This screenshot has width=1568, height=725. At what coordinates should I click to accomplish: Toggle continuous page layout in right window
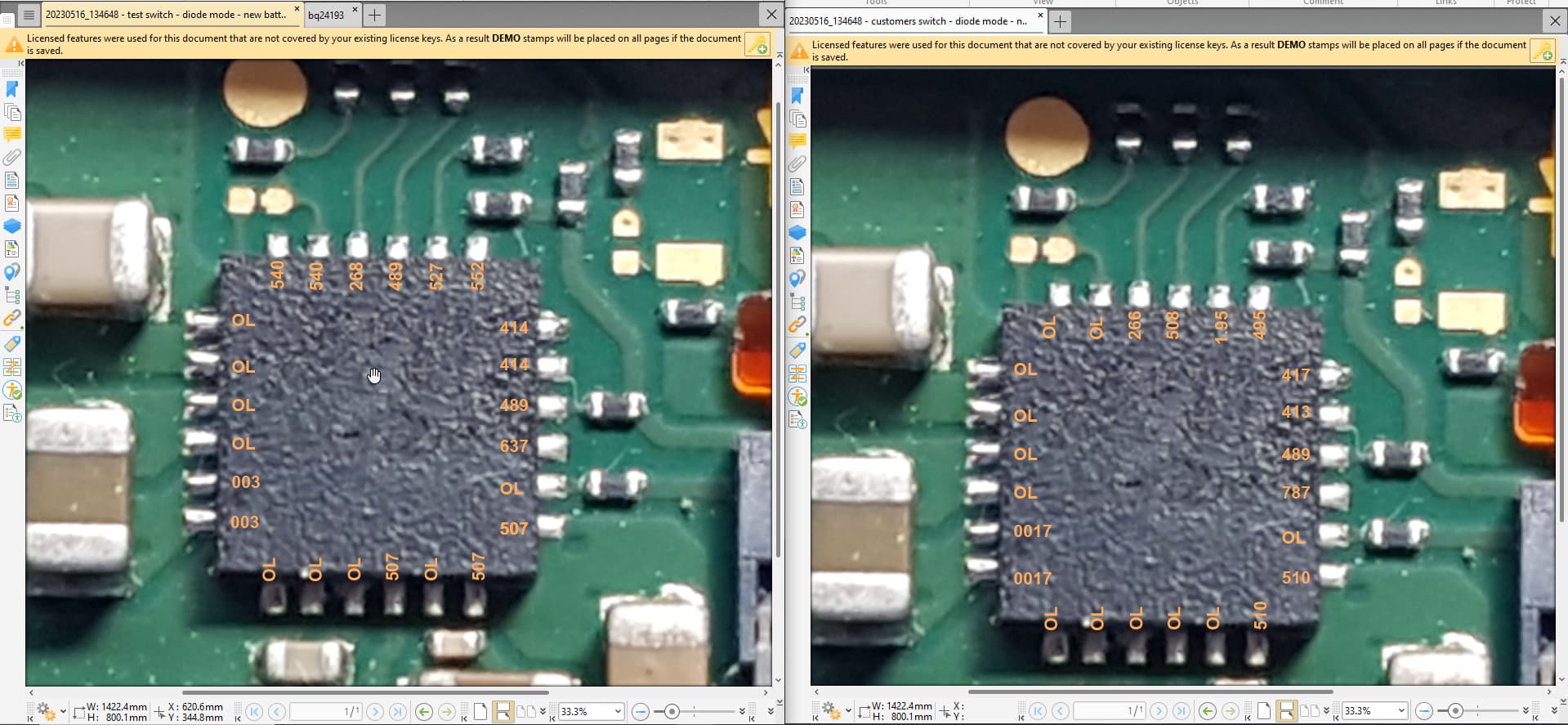coord(1287,712)
